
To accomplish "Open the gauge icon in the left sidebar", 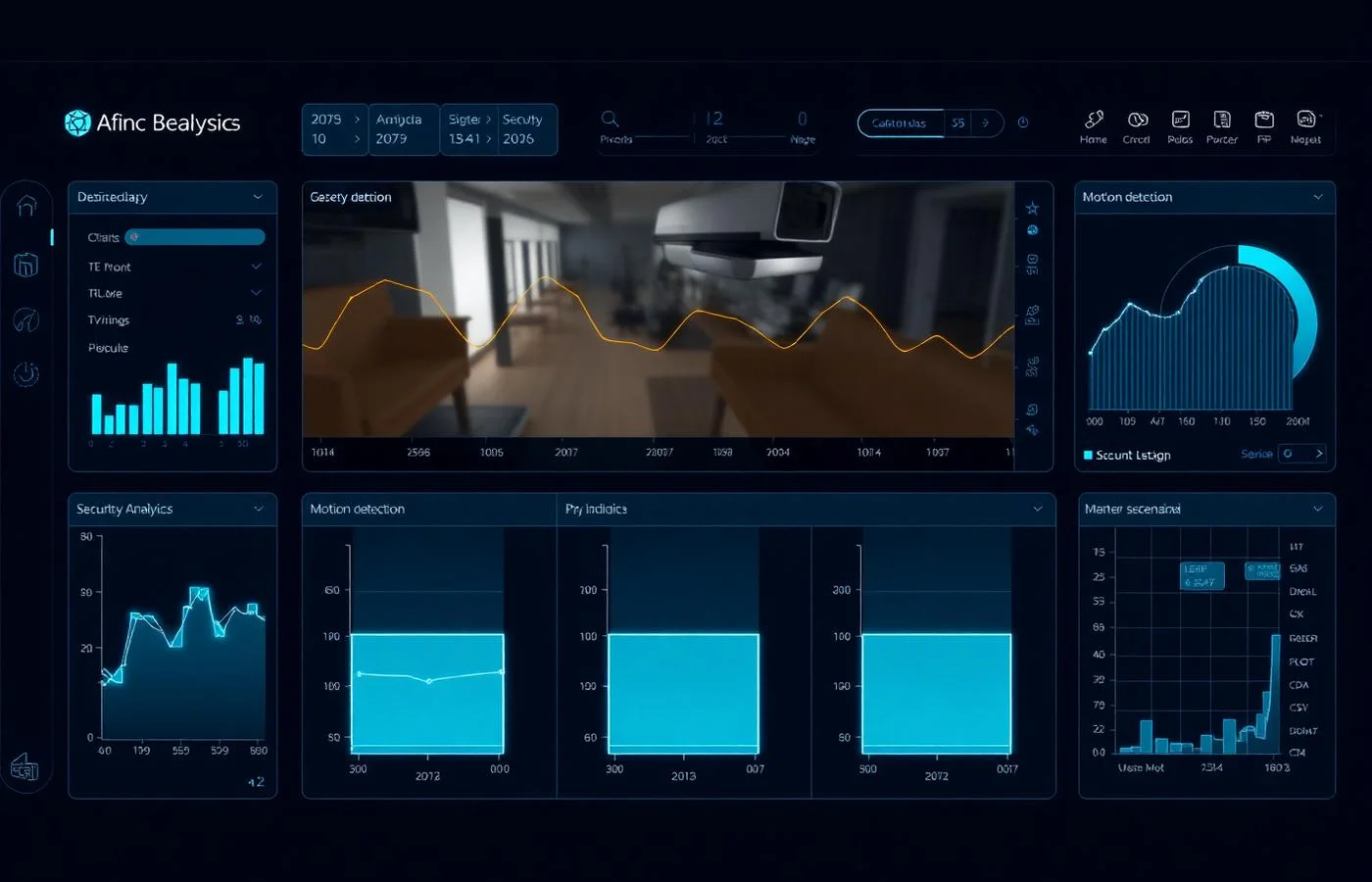I will click(26, 319).
